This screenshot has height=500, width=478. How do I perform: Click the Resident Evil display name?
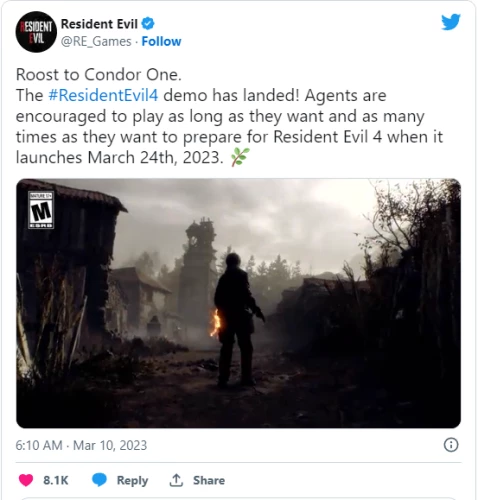pos(99,24)
